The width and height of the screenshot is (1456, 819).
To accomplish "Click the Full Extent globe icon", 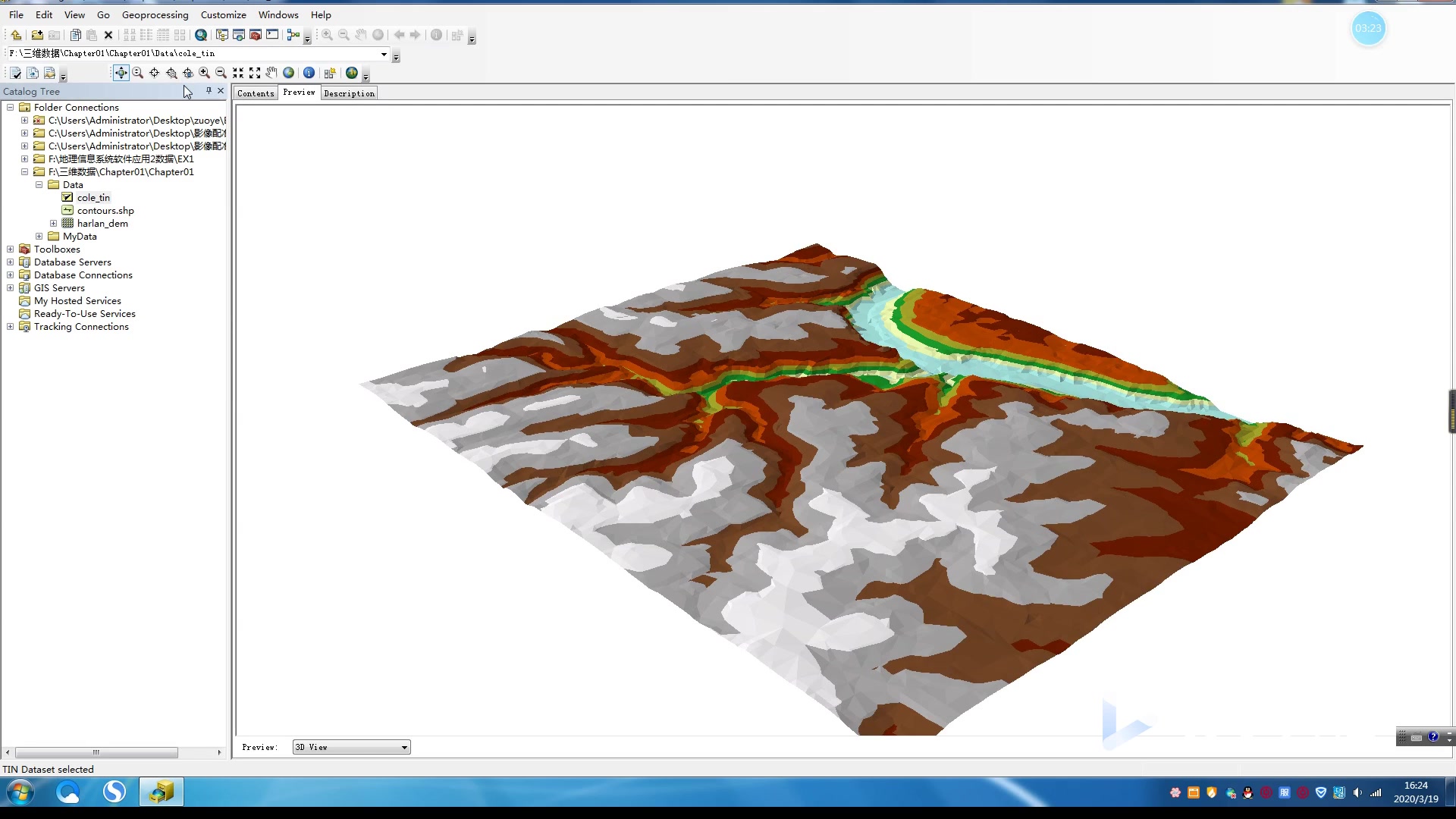I will tap(289, 73).
